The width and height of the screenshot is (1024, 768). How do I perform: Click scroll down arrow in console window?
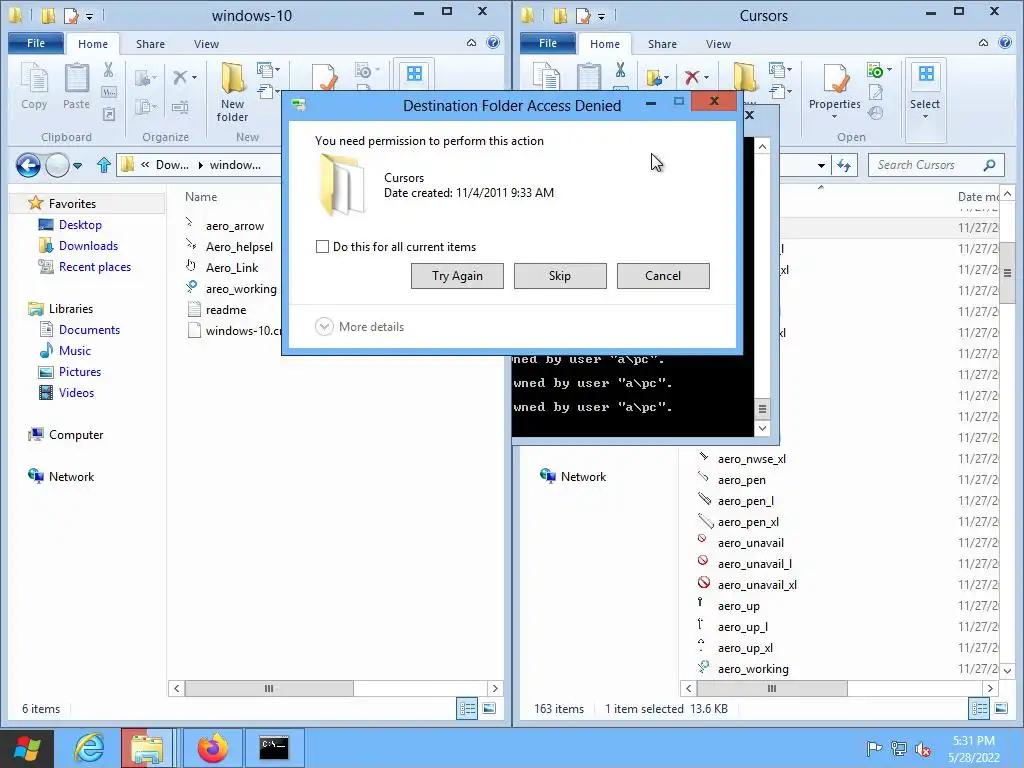[x=762, y=428]
